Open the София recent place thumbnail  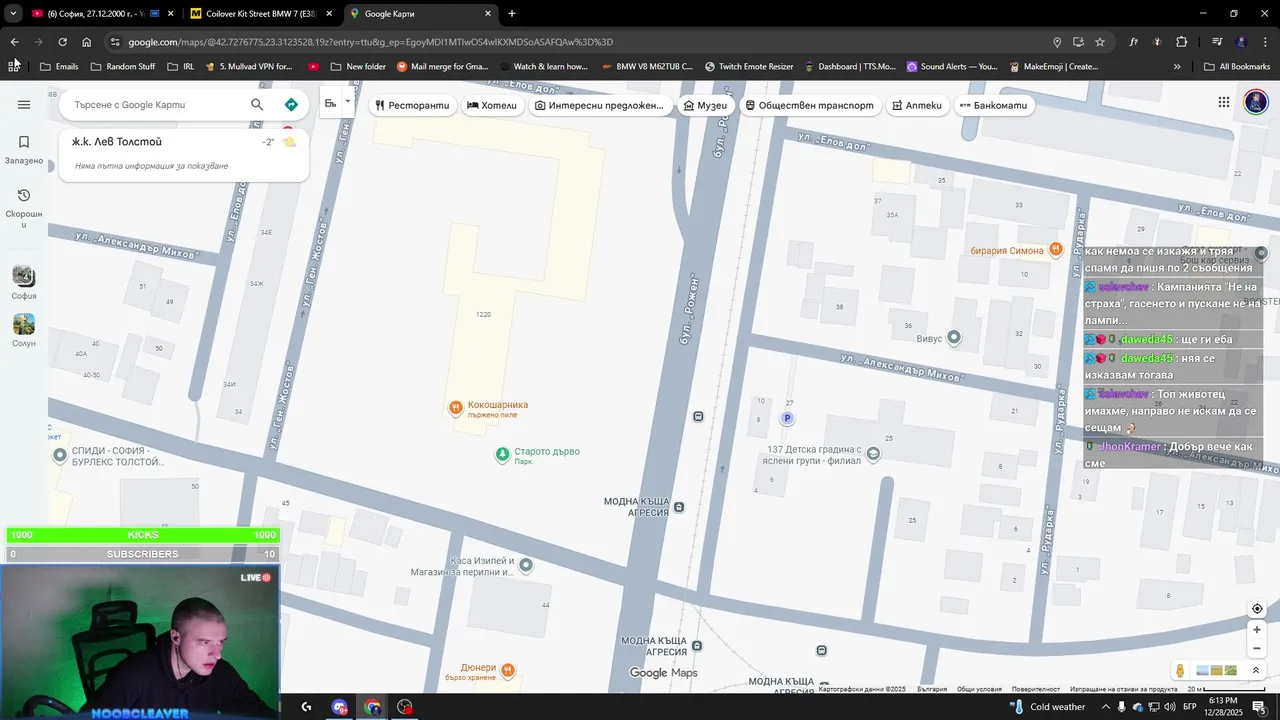tap(24, 276)
